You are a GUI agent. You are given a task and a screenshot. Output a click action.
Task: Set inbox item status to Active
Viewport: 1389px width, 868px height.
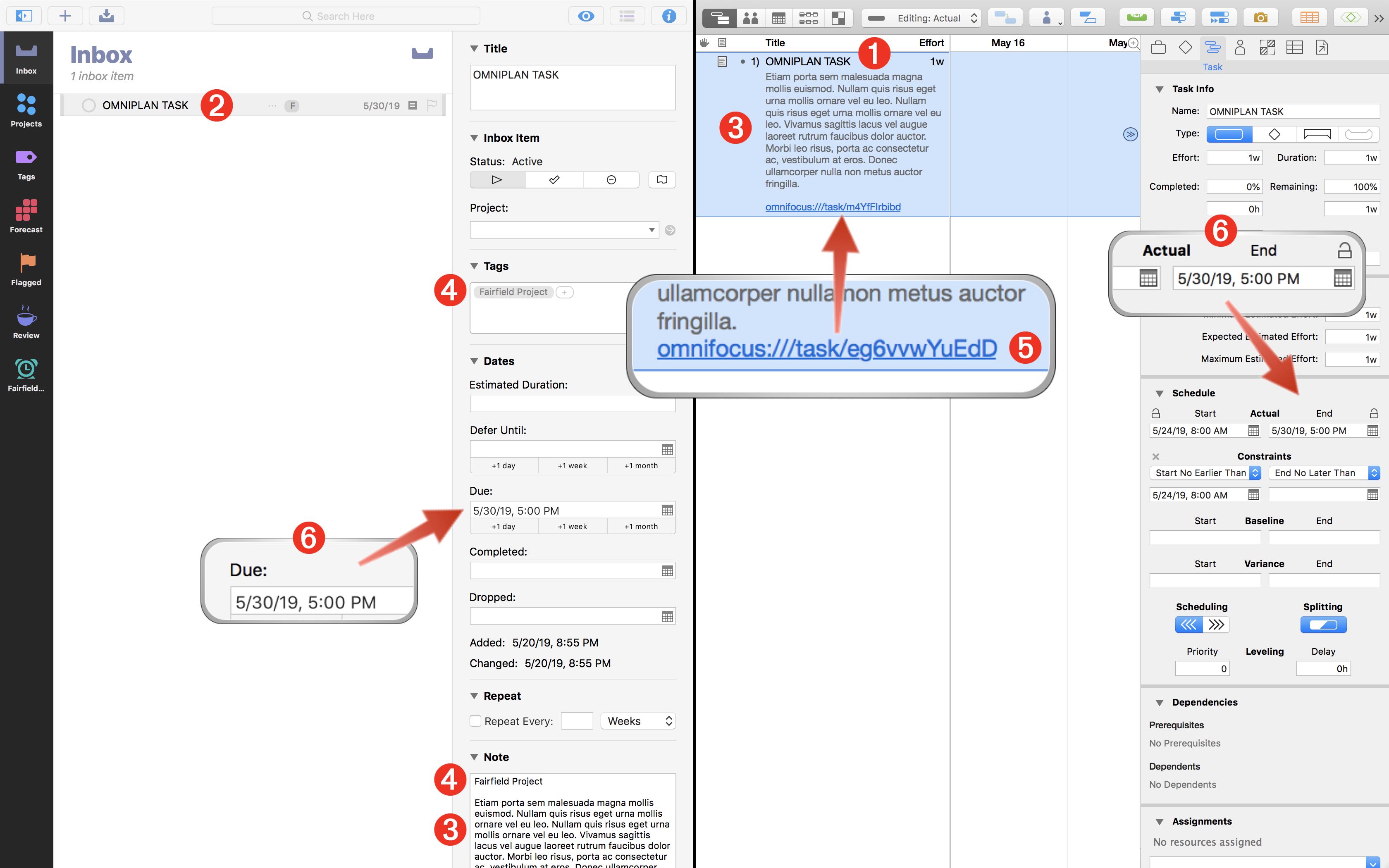click(x=497, y=180)
